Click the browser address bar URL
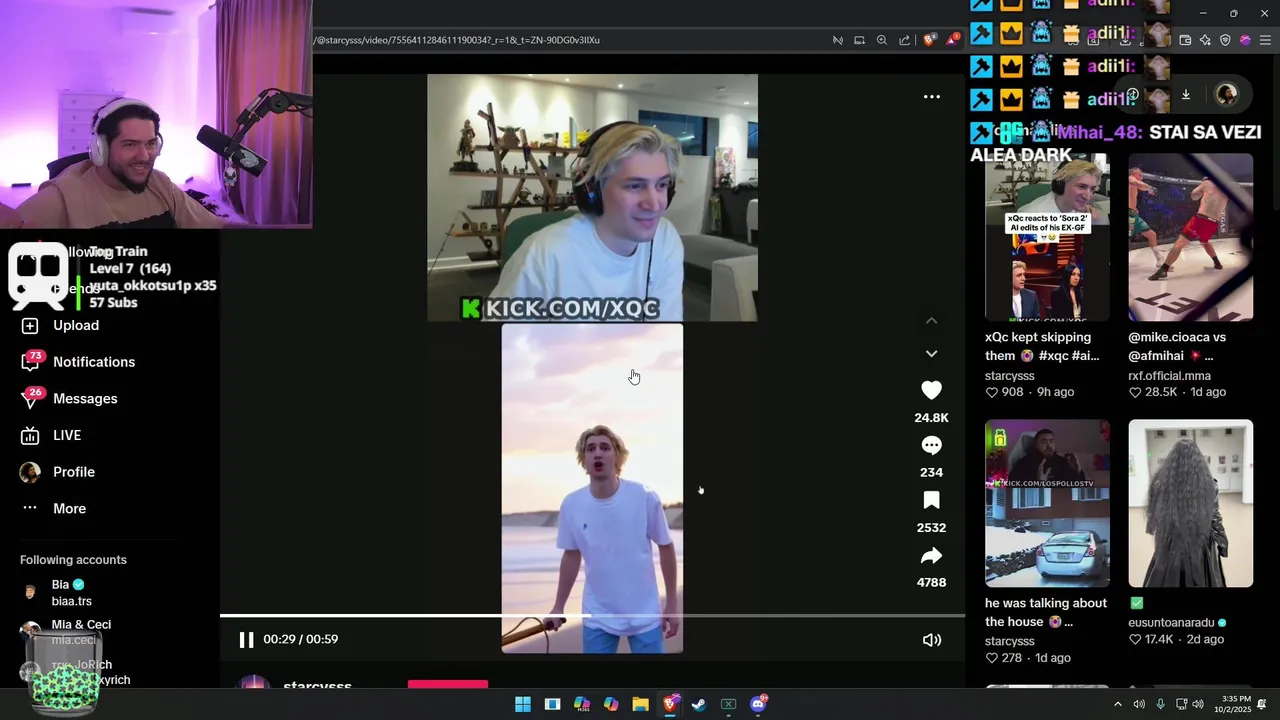Screen dimensions: 1280x720 coord(458,40)
